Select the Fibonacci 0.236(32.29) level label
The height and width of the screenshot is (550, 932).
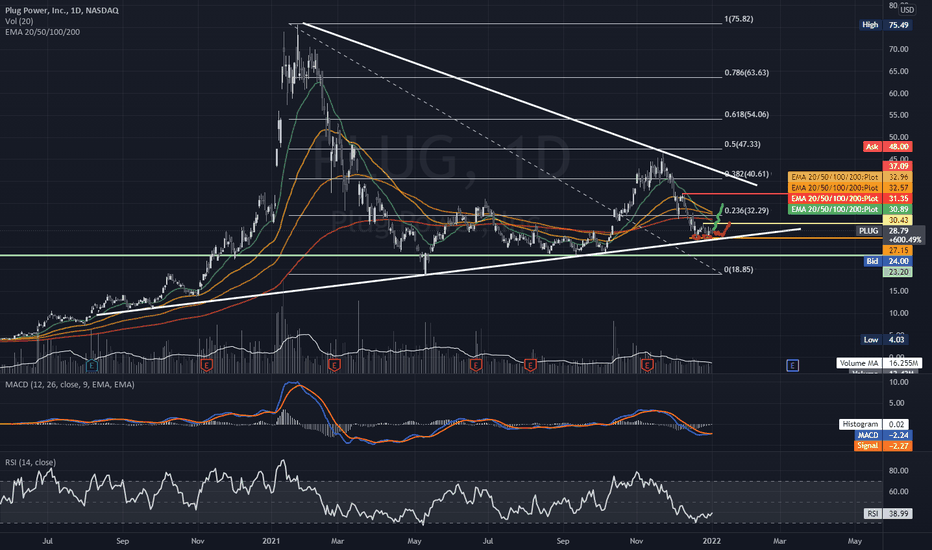(746, 210)
